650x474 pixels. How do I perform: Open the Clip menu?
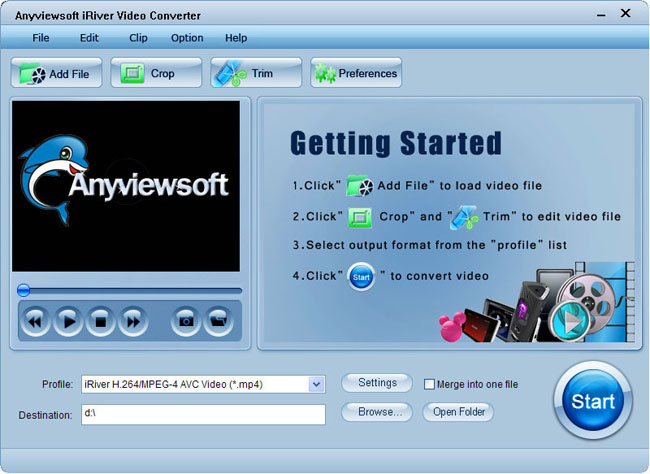138,38
